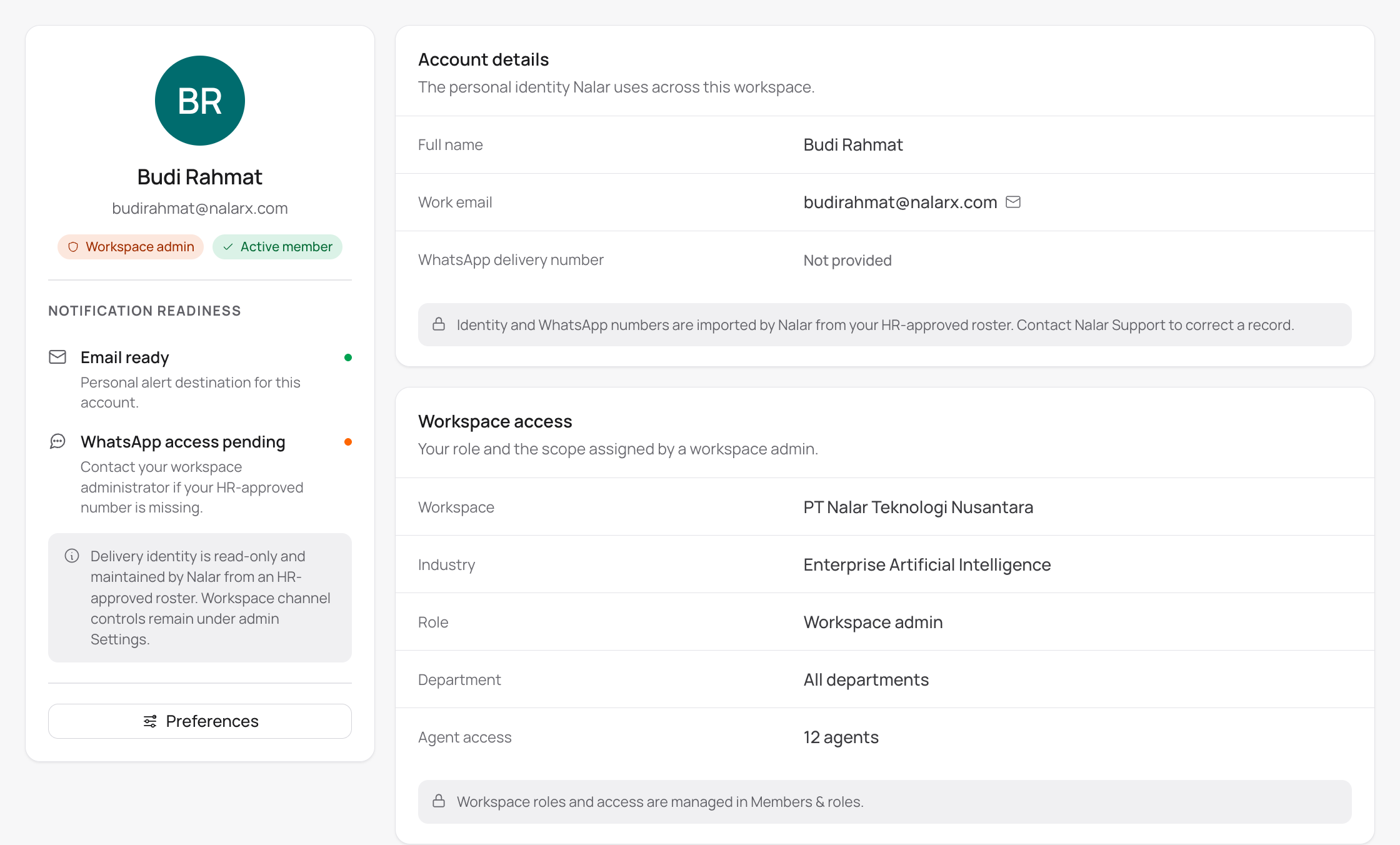1400x845 pixels.
Task: Click the NOTIFICATION READINESS section label
Action: (x=144, y=311)
